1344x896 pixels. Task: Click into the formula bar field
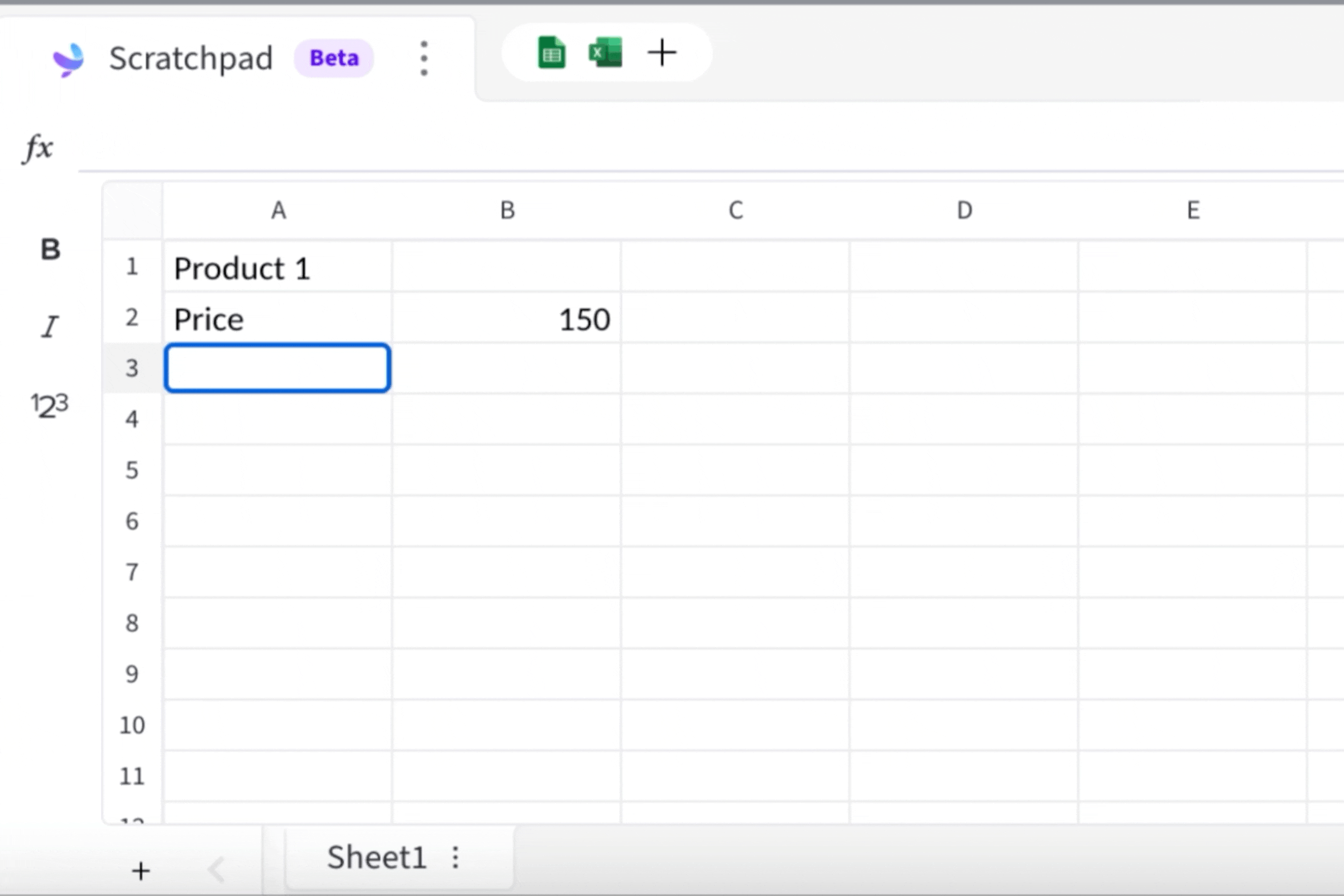pyautogui.click(x=686, y=148)
